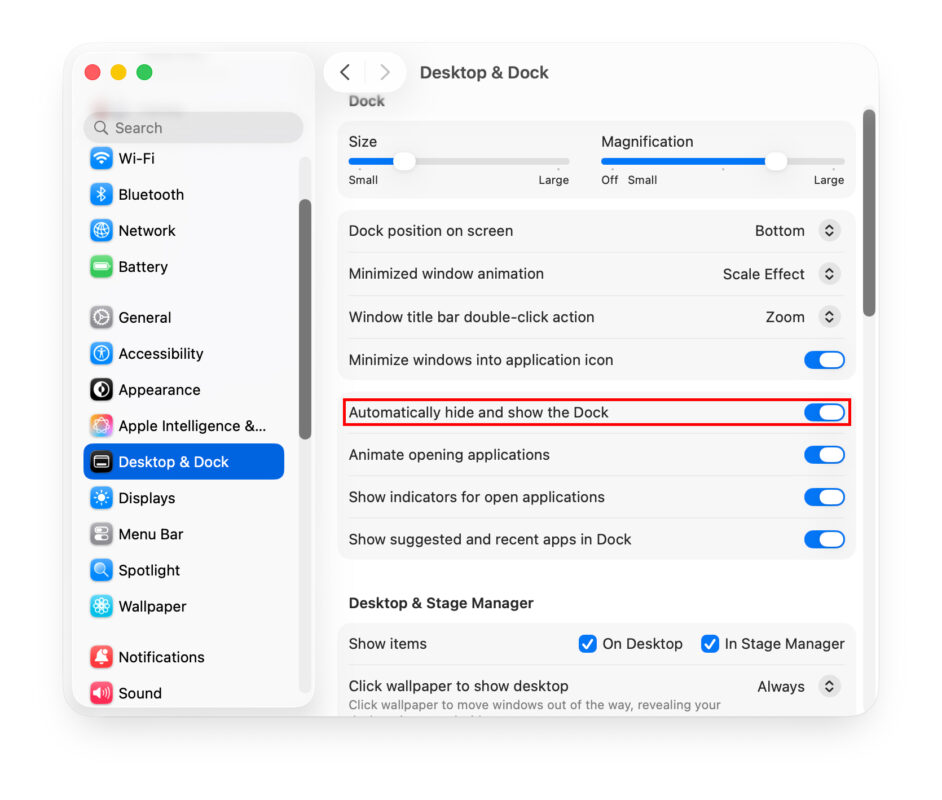Click the magnifier icon in Search field

(x=101, y=128)
